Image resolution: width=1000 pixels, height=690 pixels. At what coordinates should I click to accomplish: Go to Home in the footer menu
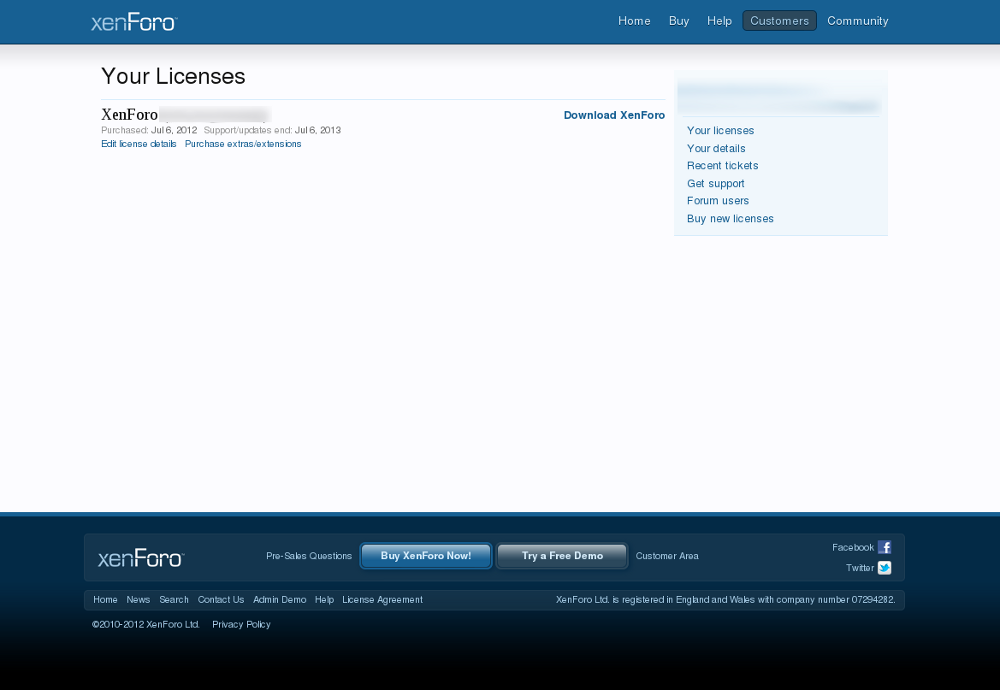tap(105, 600)
